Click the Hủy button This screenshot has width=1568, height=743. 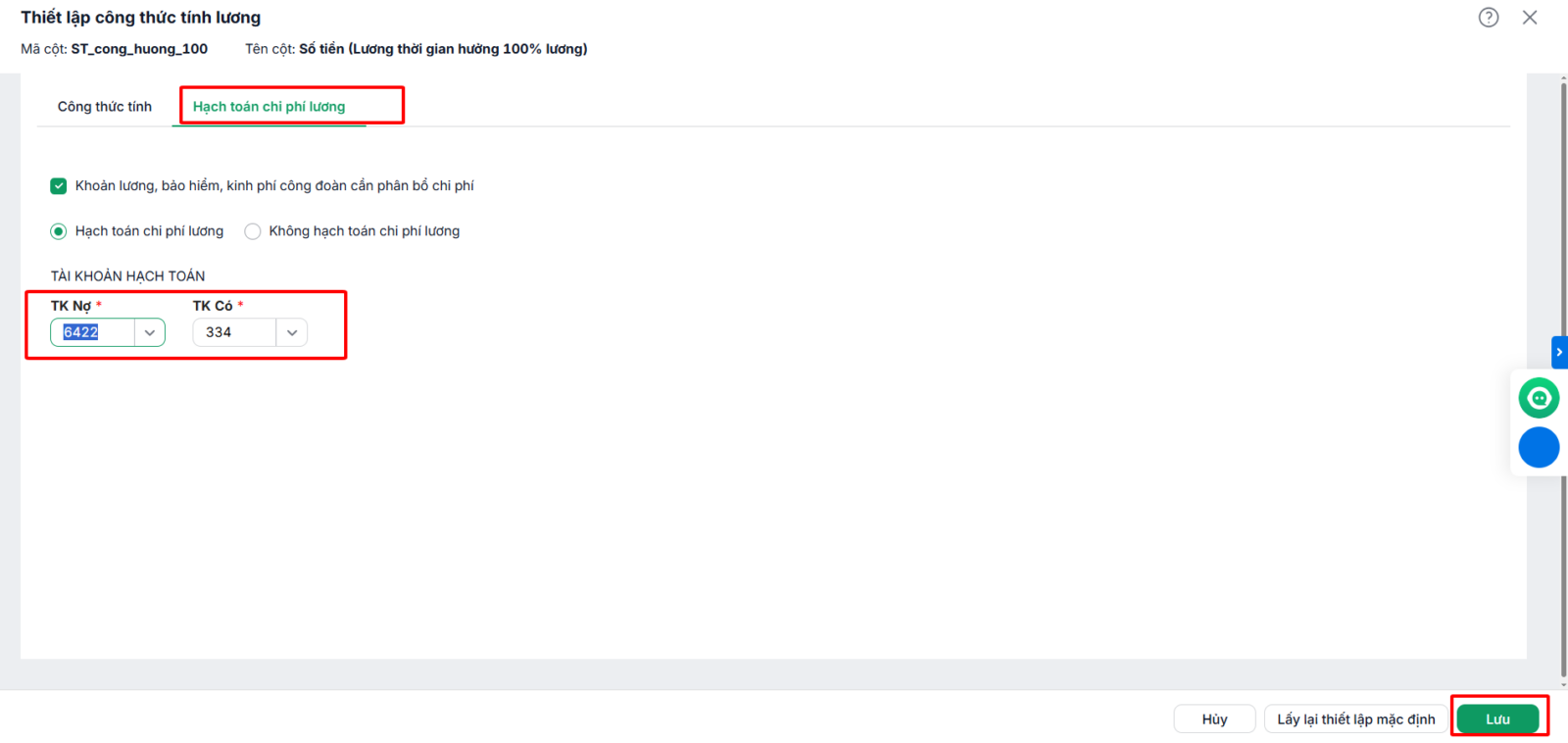(1214, 719)
